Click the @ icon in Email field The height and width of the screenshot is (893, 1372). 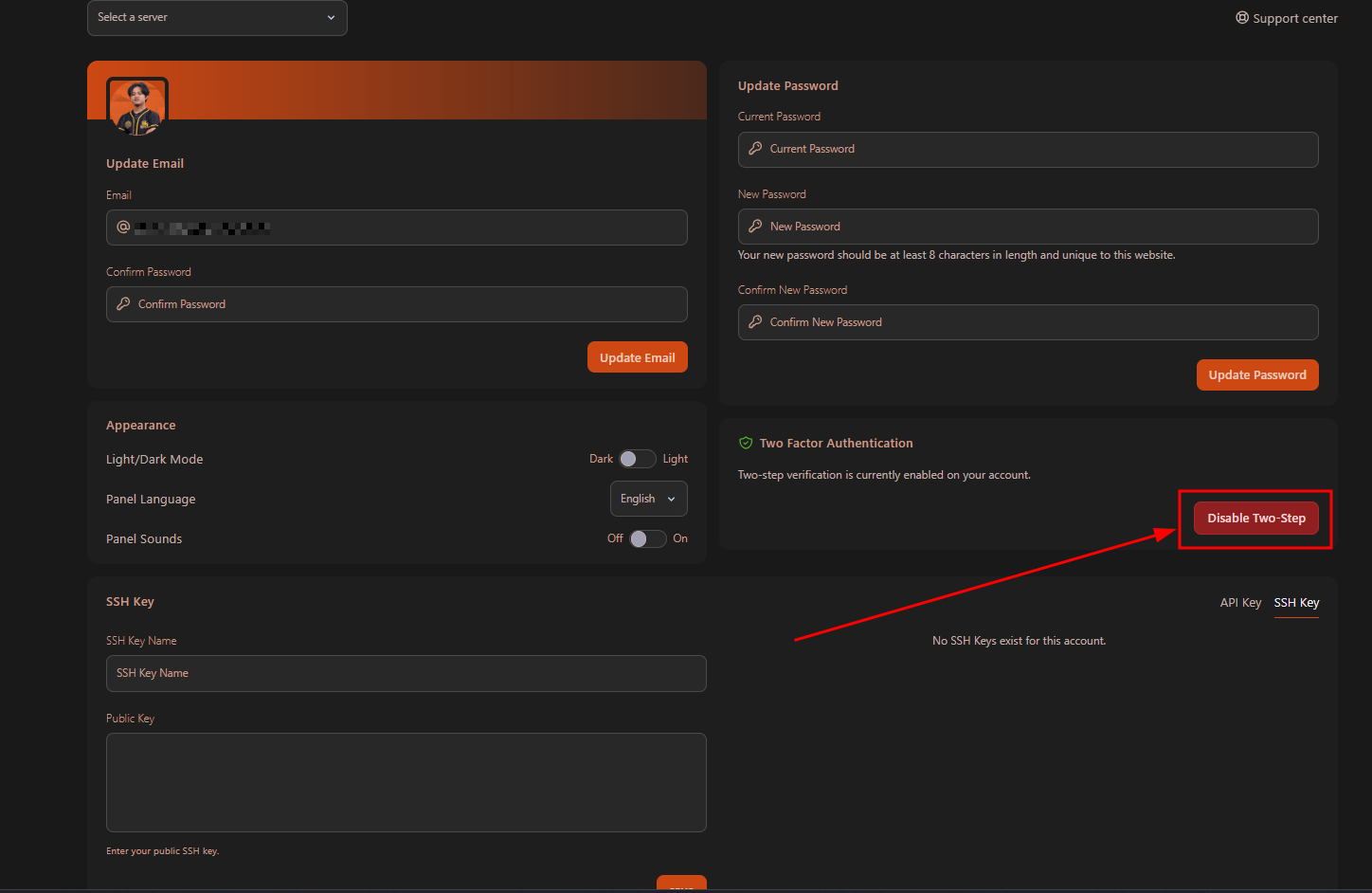pos(123,228)
